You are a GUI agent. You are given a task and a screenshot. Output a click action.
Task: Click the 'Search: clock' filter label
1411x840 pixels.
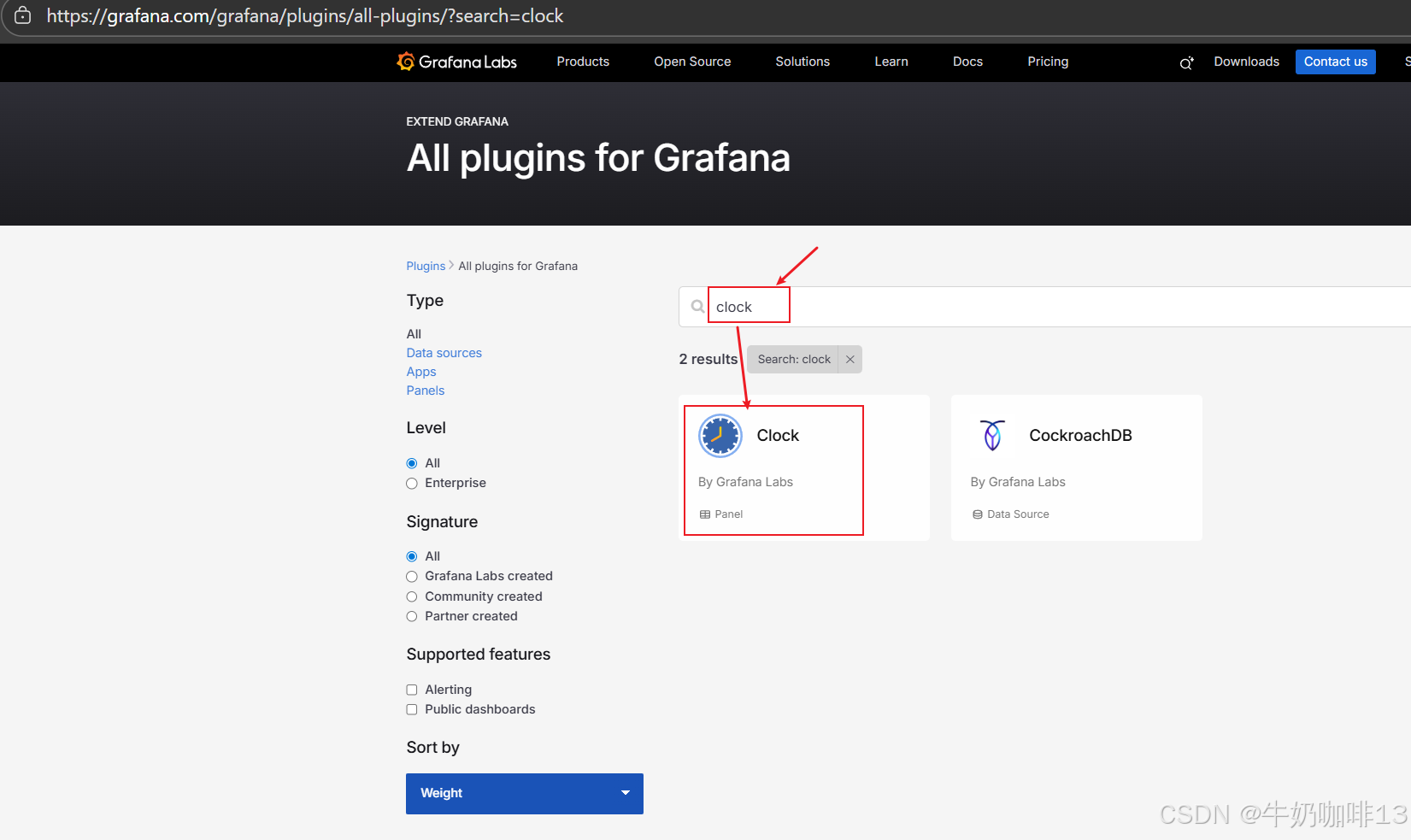click(794, 360)
